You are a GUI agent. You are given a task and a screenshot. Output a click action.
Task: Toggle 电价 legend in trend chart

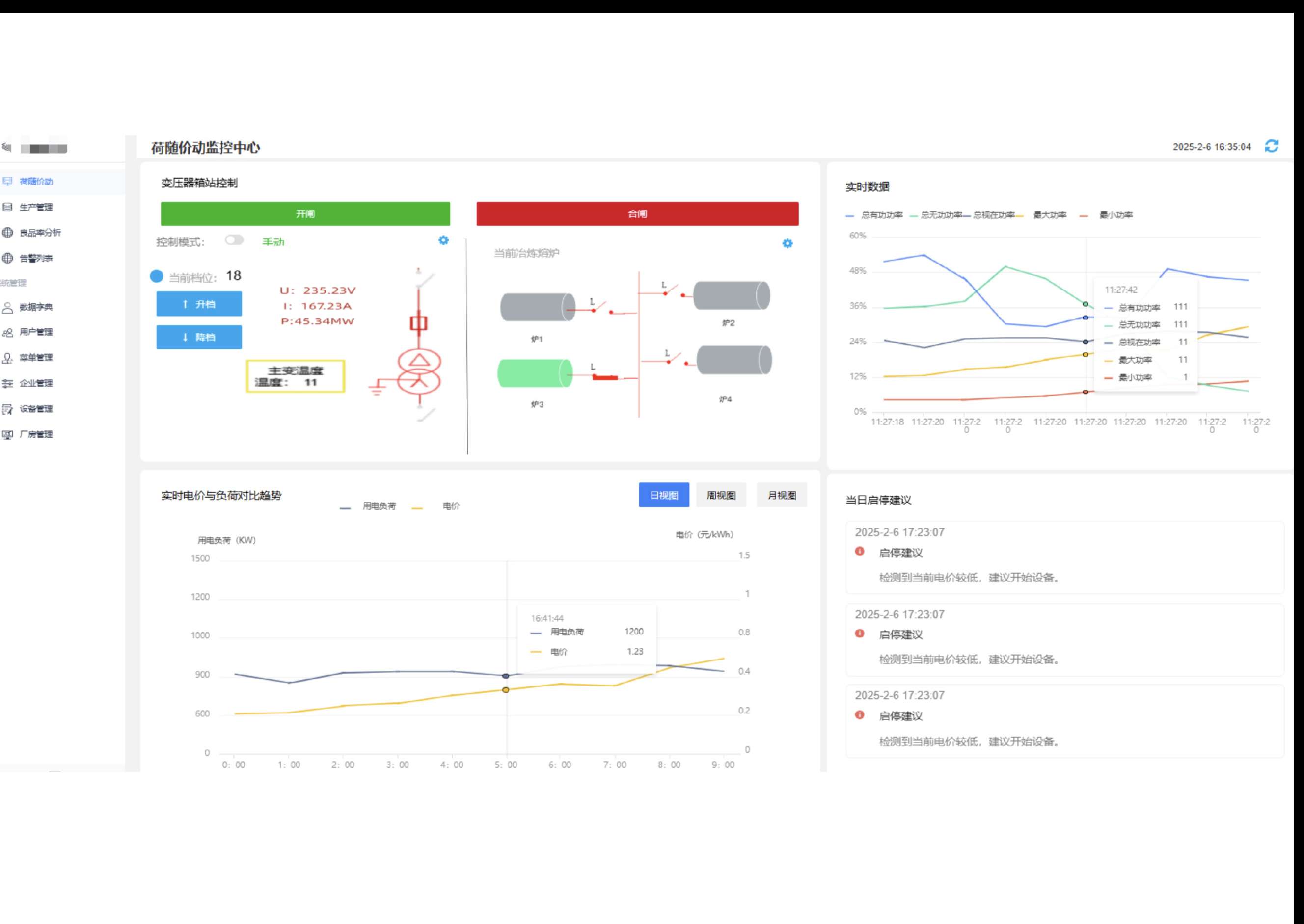(x=450, y=506)
